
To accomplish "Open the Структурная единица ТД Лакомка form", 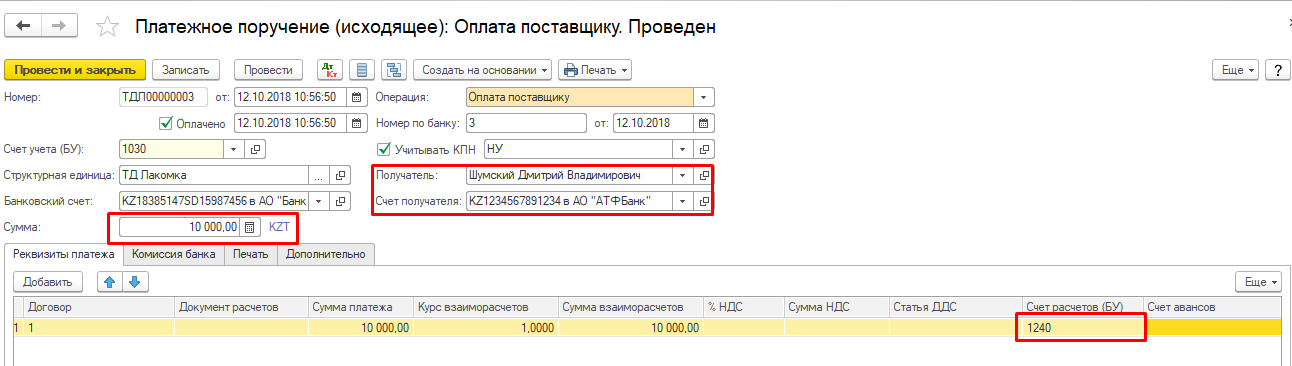I will pos(341,175).
